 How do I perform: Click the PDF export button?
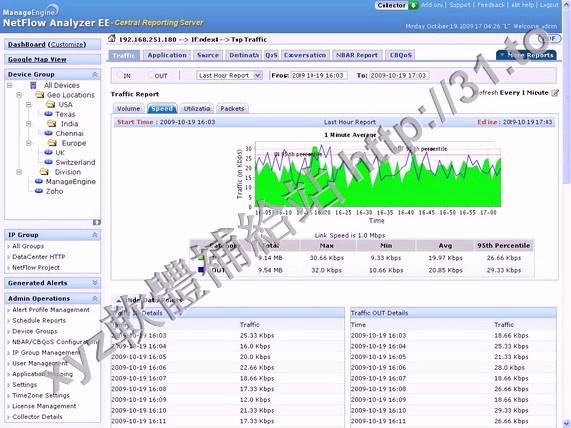pyautogui.click(x=549, y=38)
